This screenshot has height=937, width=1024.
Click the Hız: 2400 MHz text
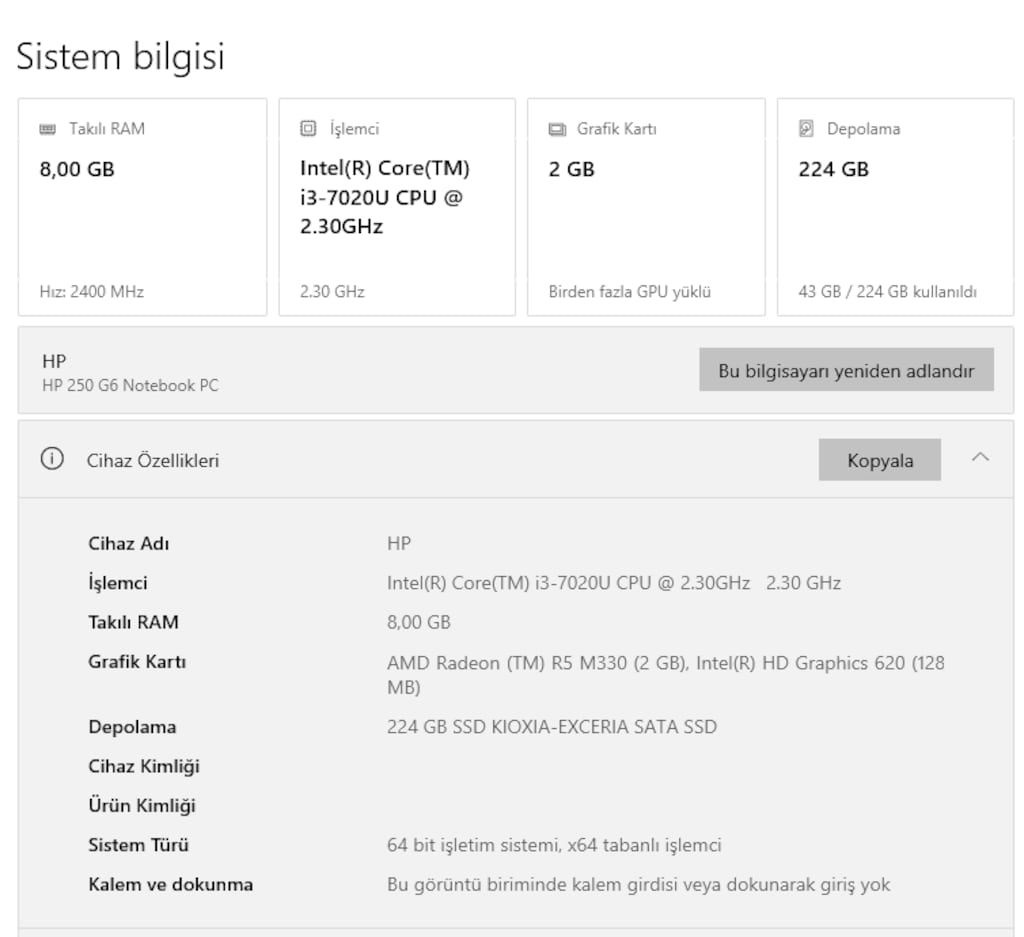pos(91,291)
